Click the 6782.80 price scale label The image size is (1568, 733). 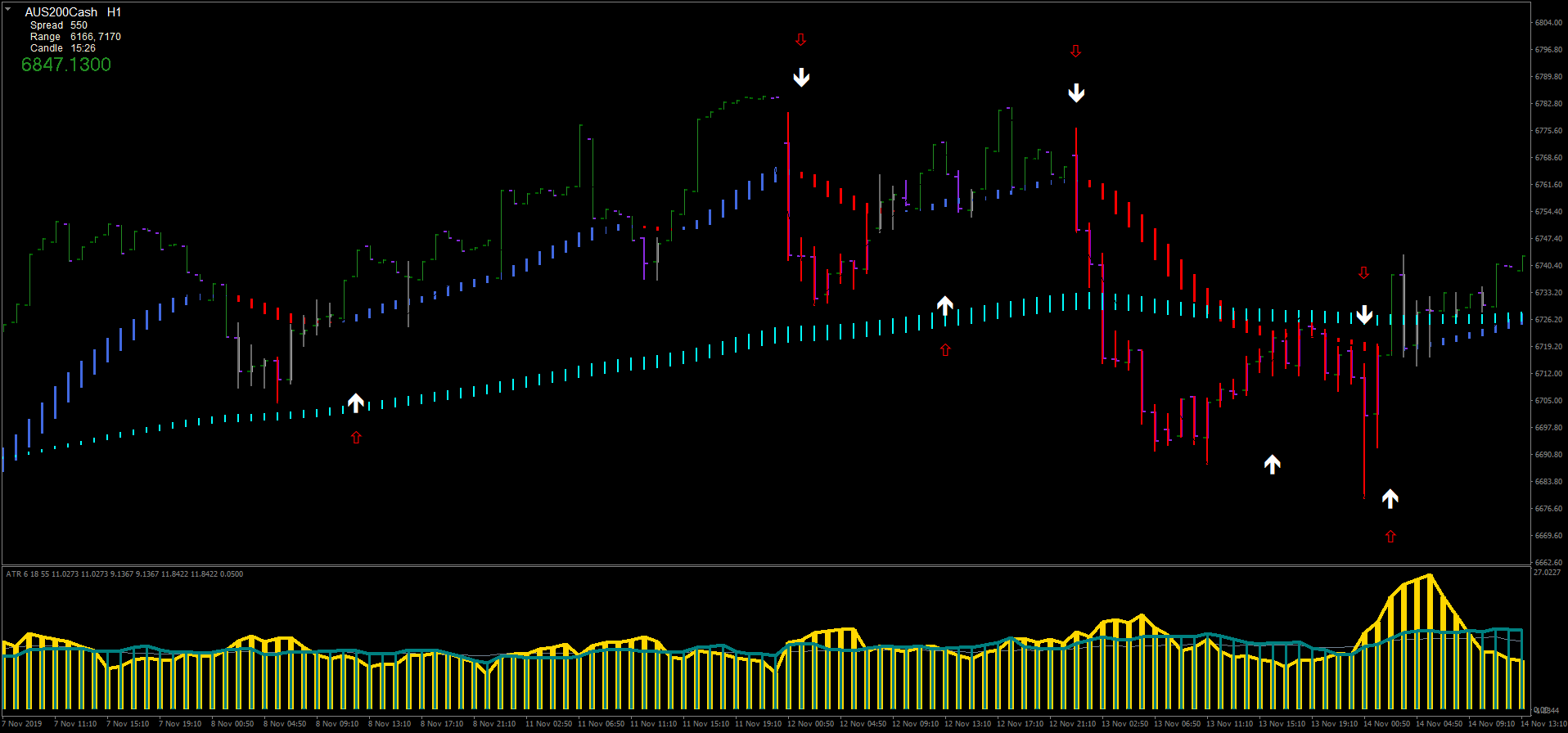pos(1549,104)
